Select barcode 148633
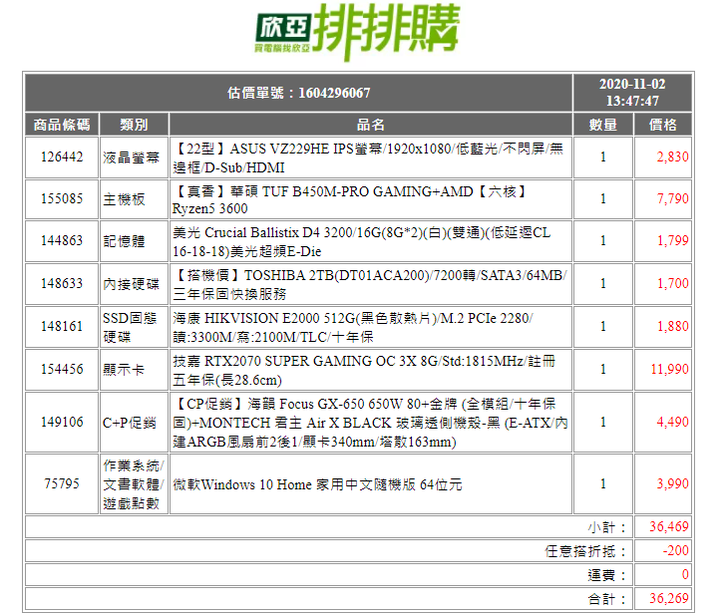 click(x=62, y=283)
